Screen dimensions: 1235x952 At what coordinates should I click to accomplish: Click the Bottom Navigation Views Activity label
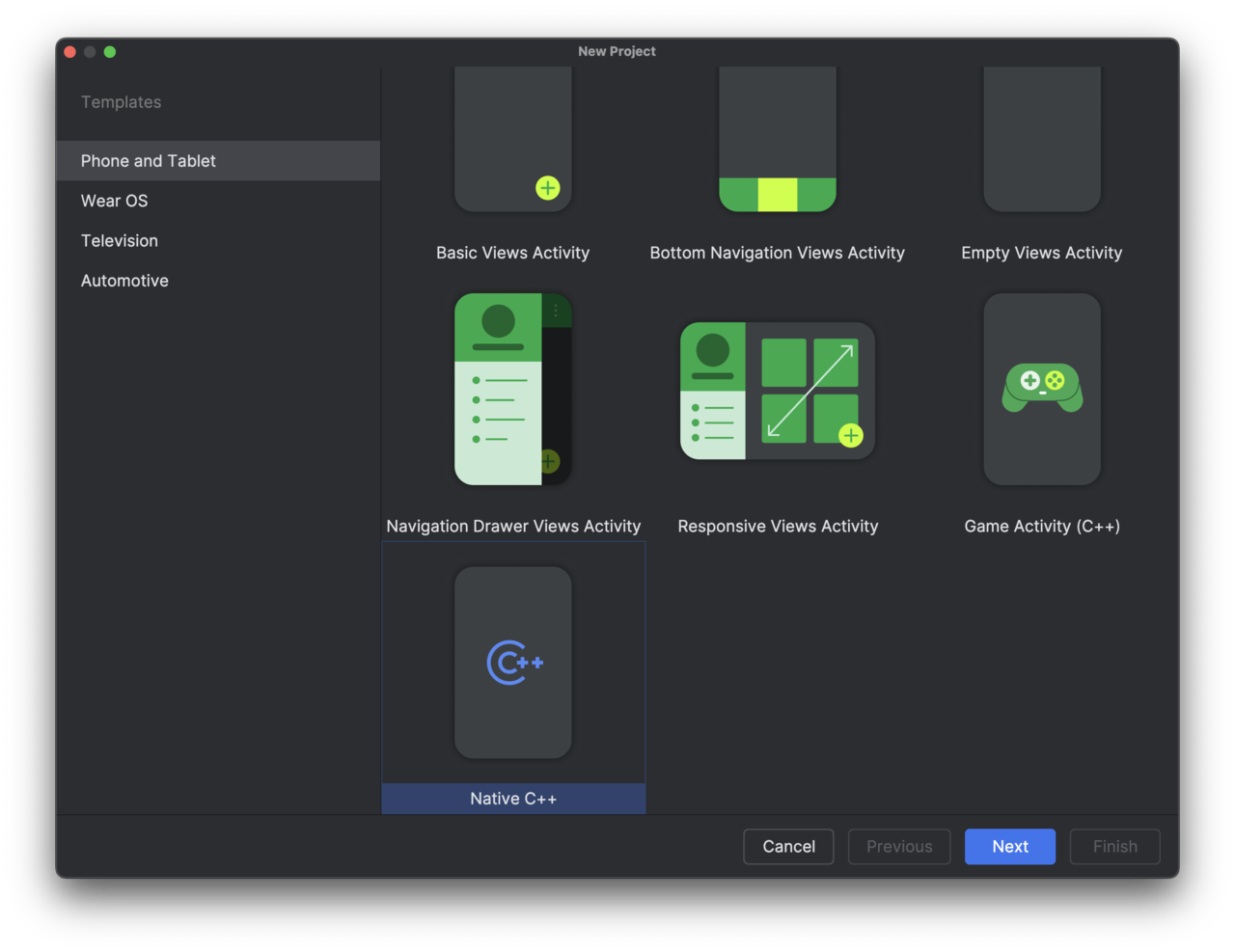coord(778,253)
